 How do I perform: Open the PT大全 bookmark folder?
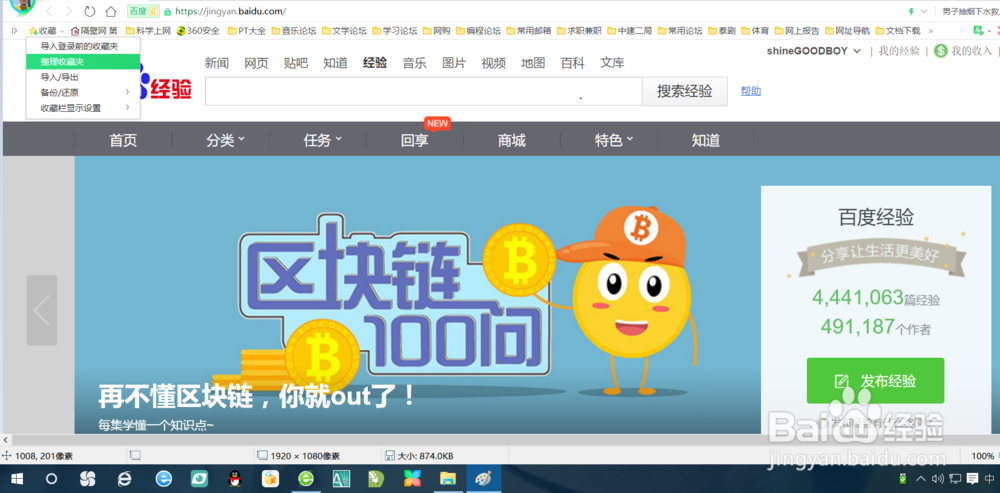pos(247,31)
